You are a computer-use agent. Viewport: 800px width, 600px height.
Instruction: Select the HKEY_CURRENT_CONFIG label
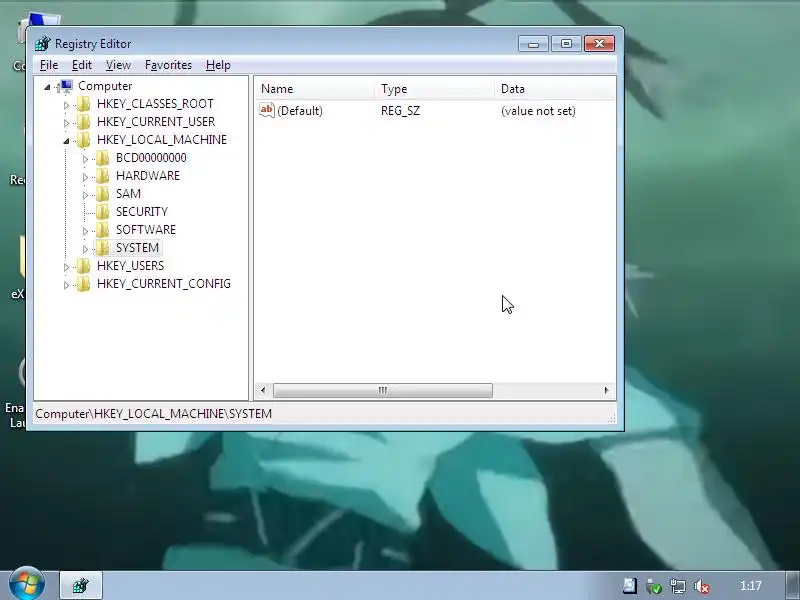point(164,284)
